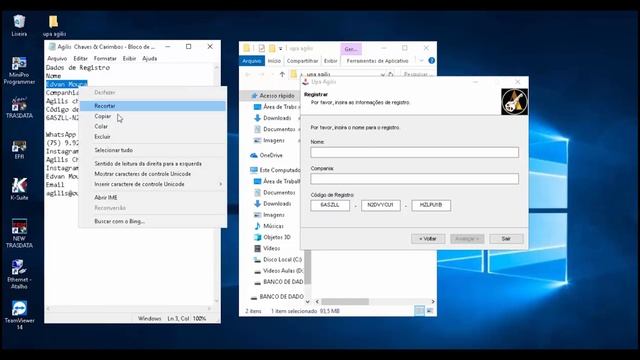The height and width of the screenshot is (360, 640).
Task: Open the NEW TRASDATA desktop shortcut
Action: (x=19, y=233)
